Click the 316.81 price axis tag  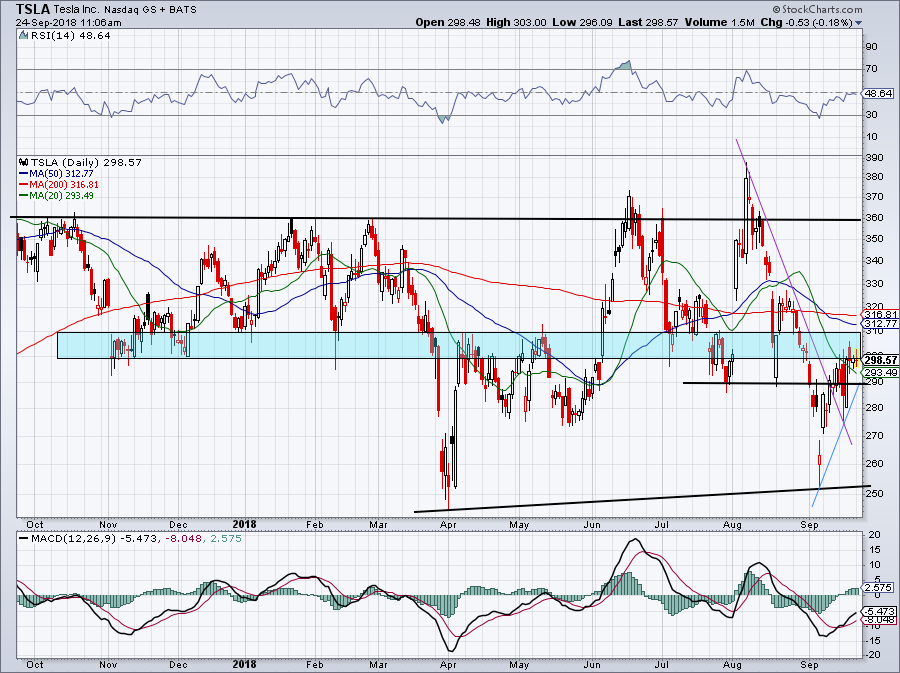(x=879, y=314)
